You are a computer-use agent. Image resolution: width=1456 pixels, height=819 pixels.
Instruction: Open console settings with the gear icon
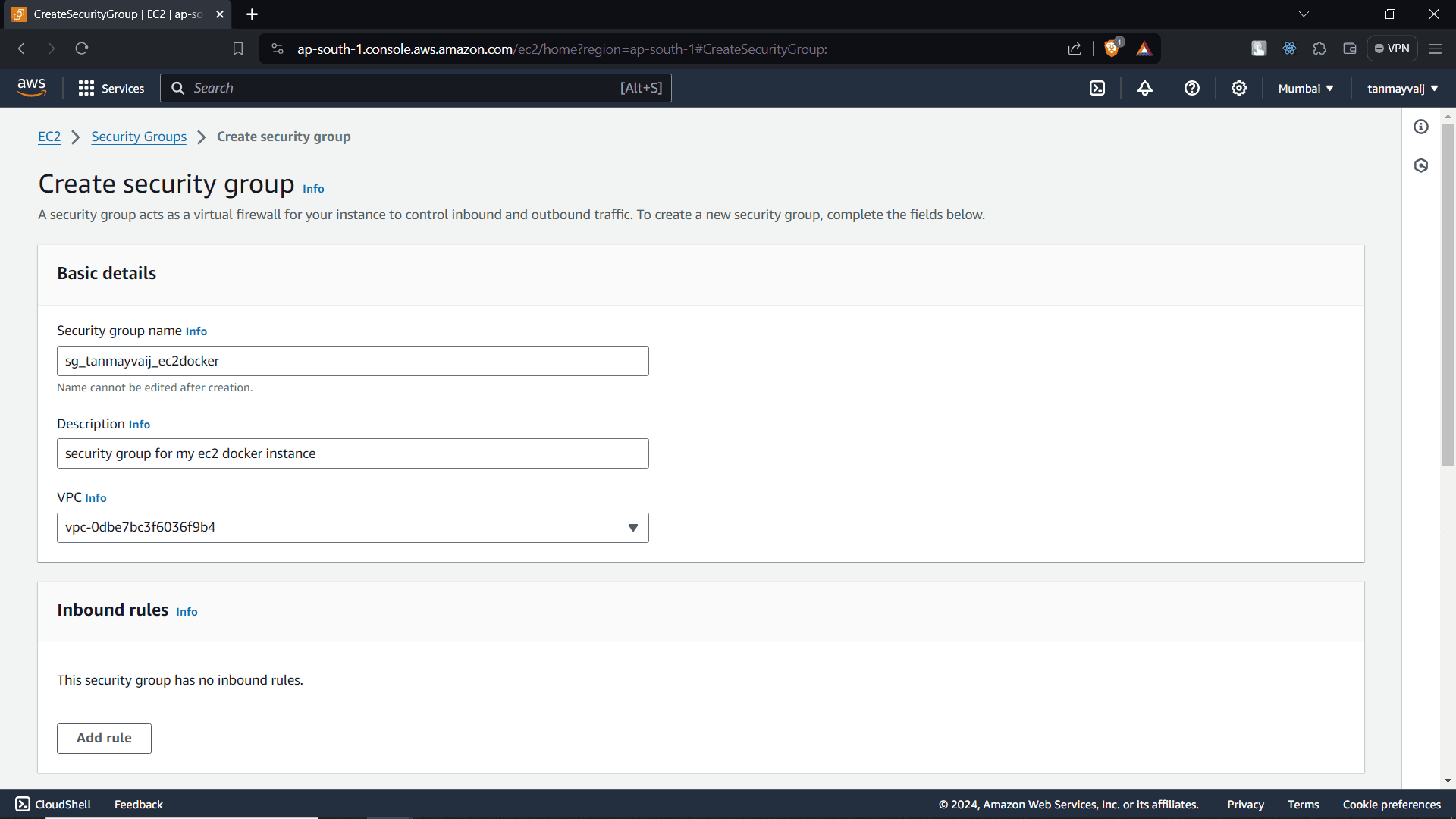[1239, 88]
